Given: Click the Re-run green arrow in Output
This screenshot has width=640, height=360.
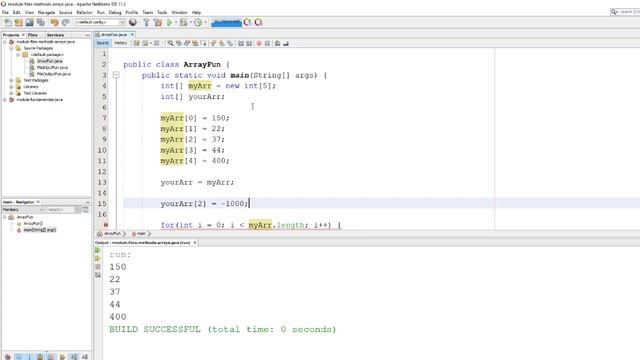Looking at the screenshot, I should [x=98, y=250].
